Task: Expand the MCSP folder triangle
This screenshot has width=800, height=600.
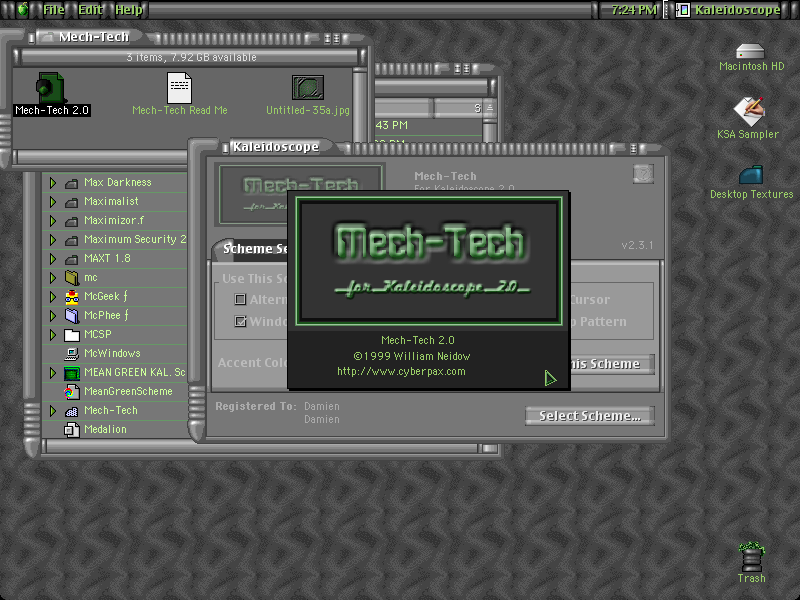Action: (53, 335)
